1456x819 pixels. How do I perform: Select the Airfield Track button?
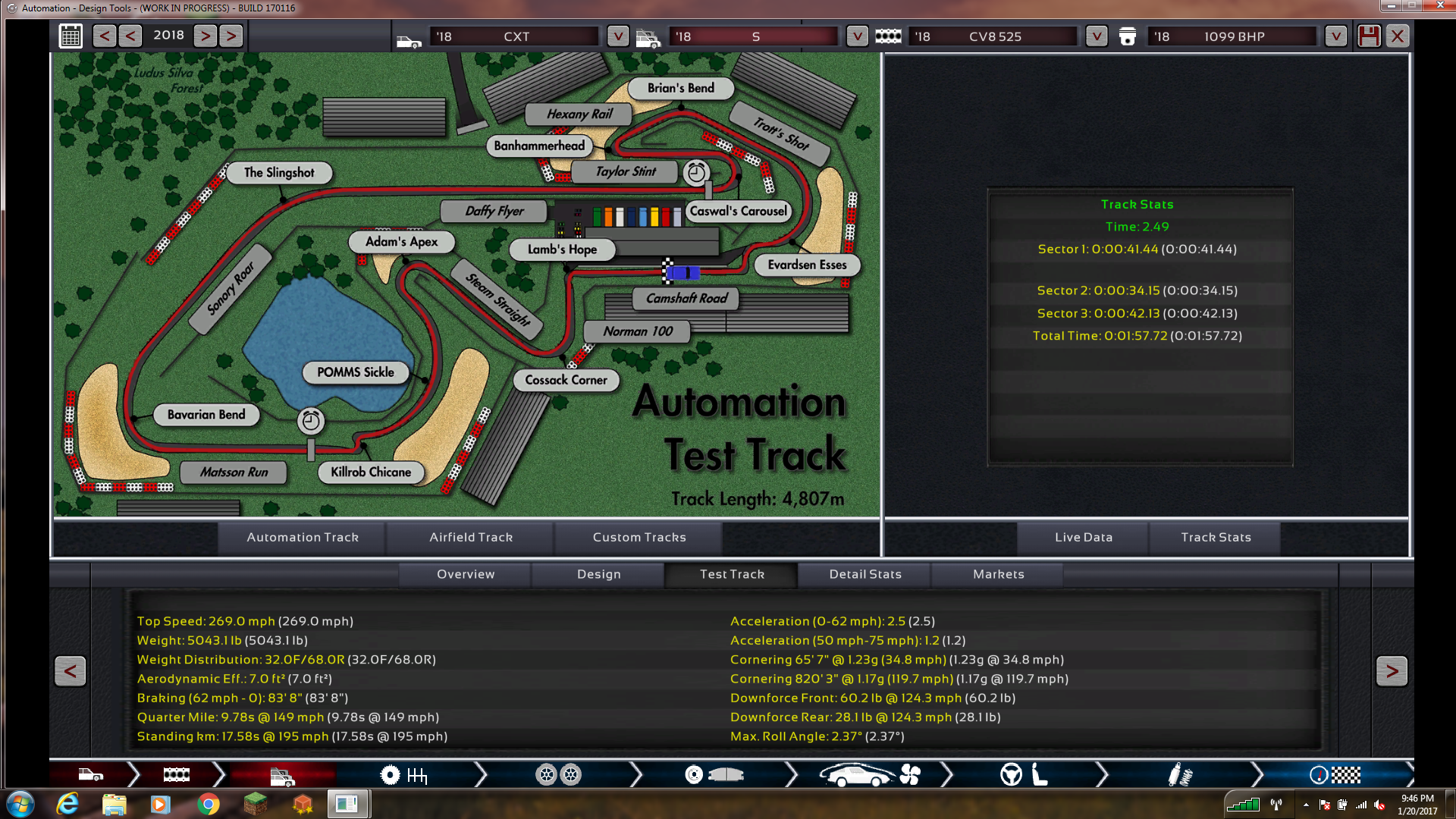pos(471,537)
